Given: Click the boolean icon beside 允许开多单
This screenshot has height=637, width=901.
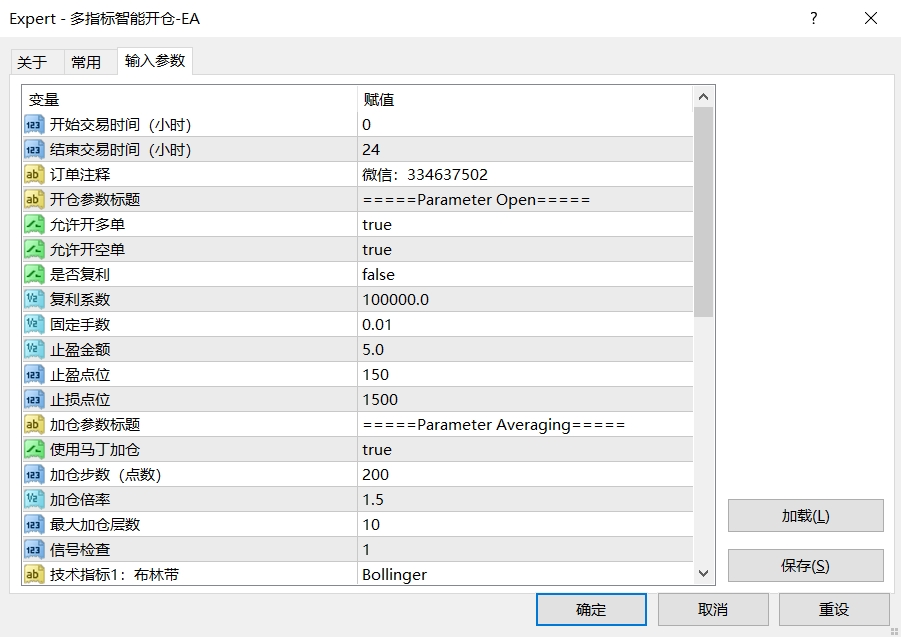Looking at the screenshot, I should (x=34, y=225).
